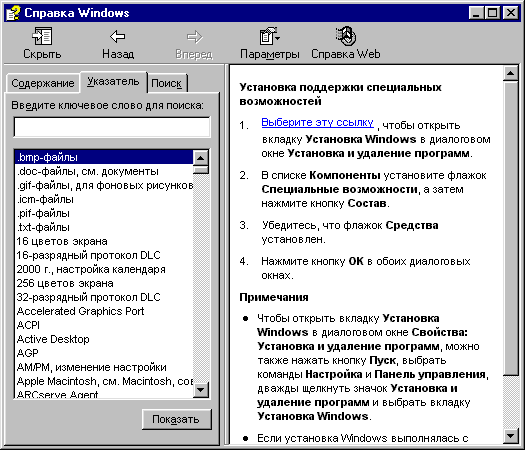Select Apple Macintosh, см. Macintosh entry
Viewport: 525px width, 450px height.
pyautogui.click(x=104, y=381)
